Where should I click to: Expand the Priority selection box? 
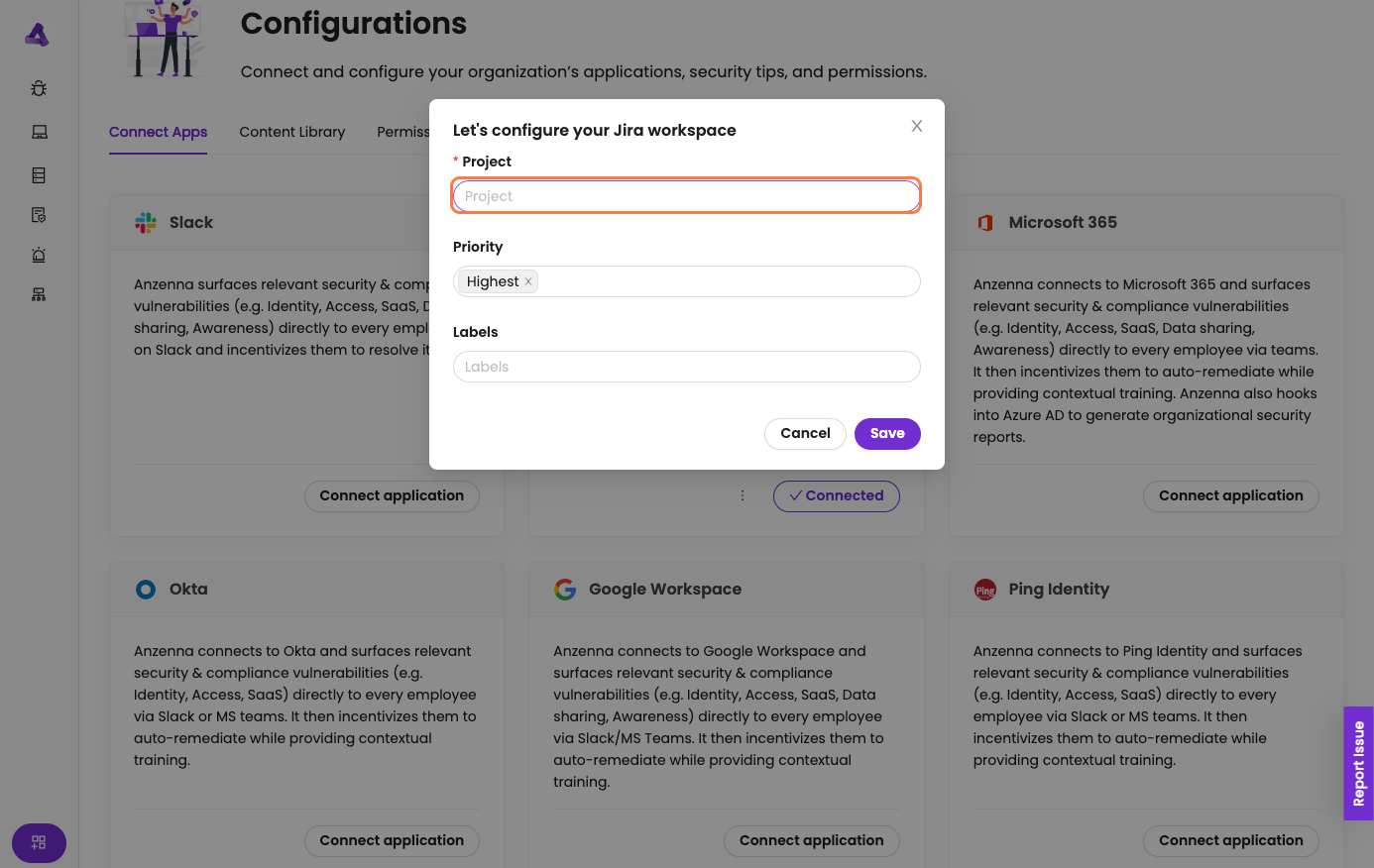click(x=729, y=281)
